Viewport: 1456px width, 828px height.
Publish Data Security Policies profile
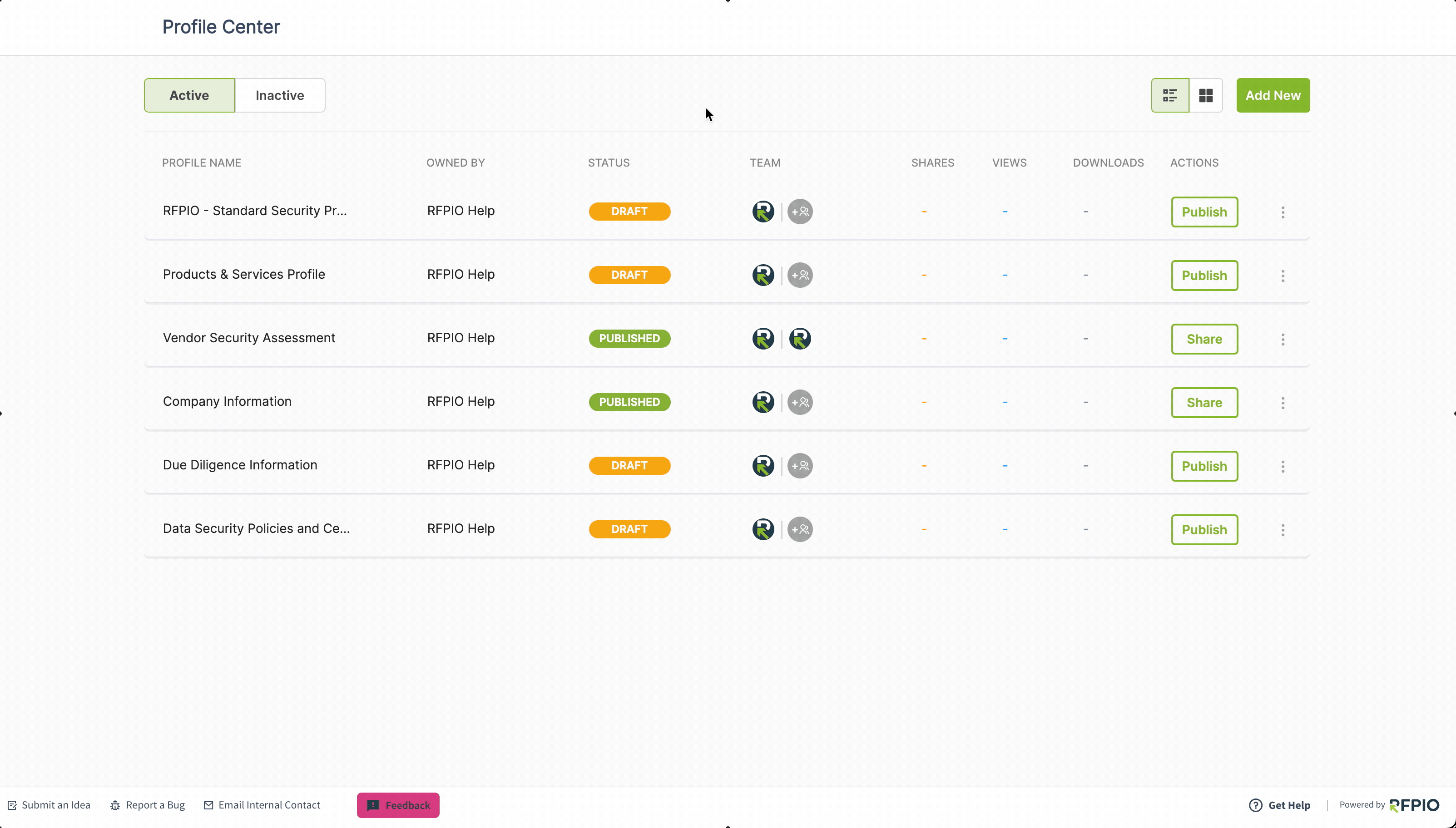tap(1204, 530)
